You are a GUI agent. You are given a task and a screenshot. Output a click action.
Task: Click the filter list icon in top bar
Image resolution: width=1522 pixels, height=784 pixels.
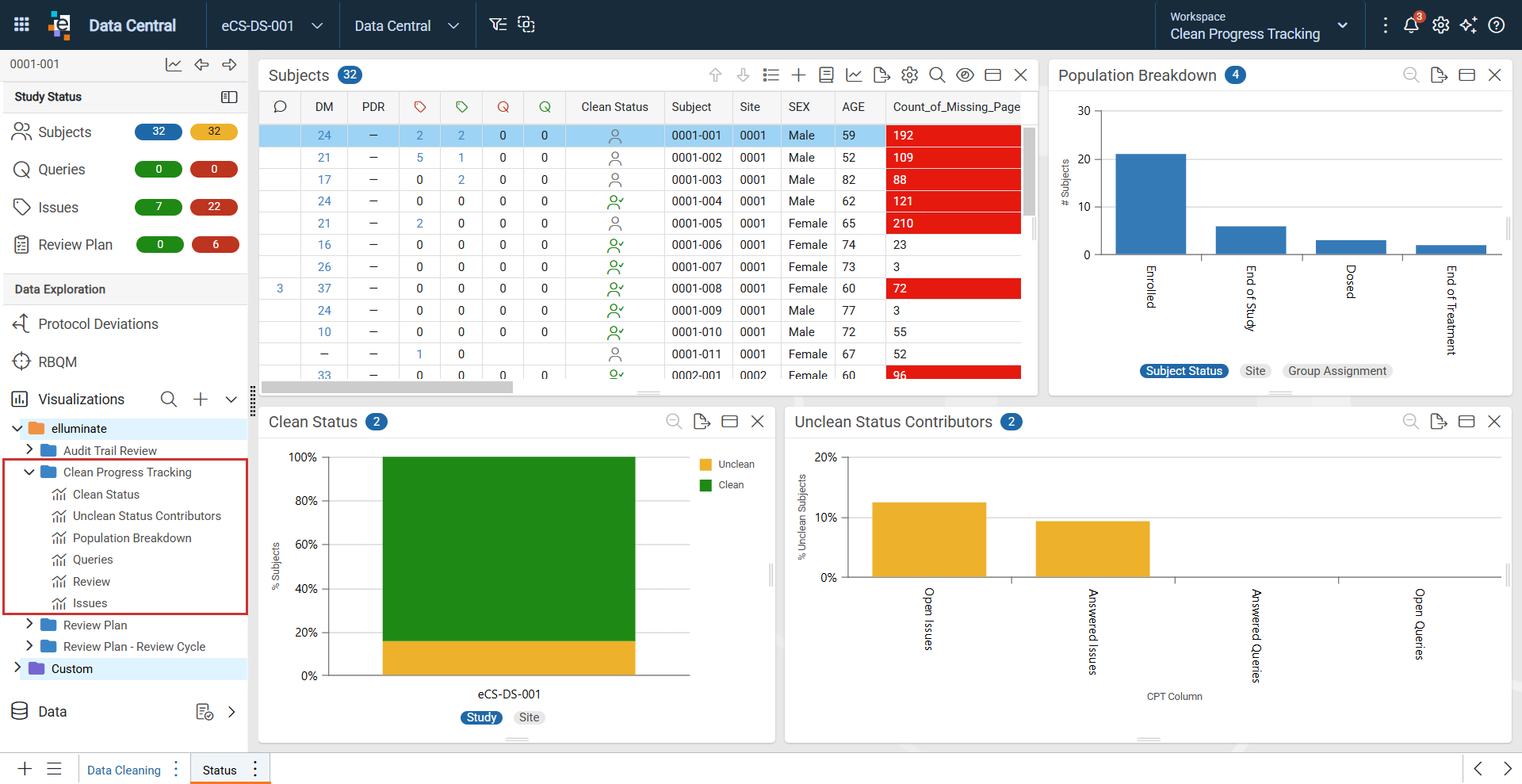click(497, 25)
